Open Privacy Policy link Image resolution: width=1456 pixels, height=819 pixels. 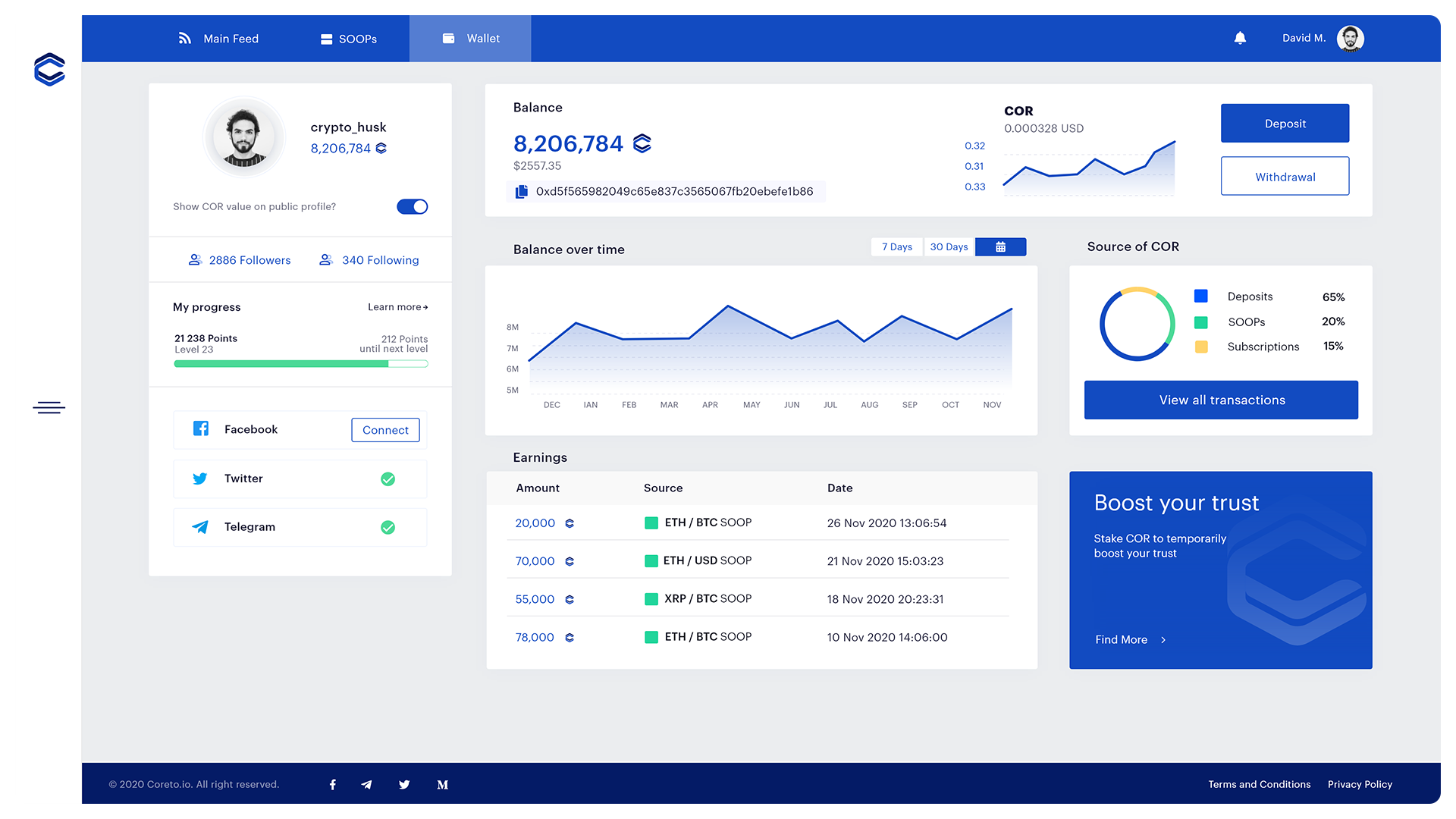pyautogui.click(x=1360, y=784)
